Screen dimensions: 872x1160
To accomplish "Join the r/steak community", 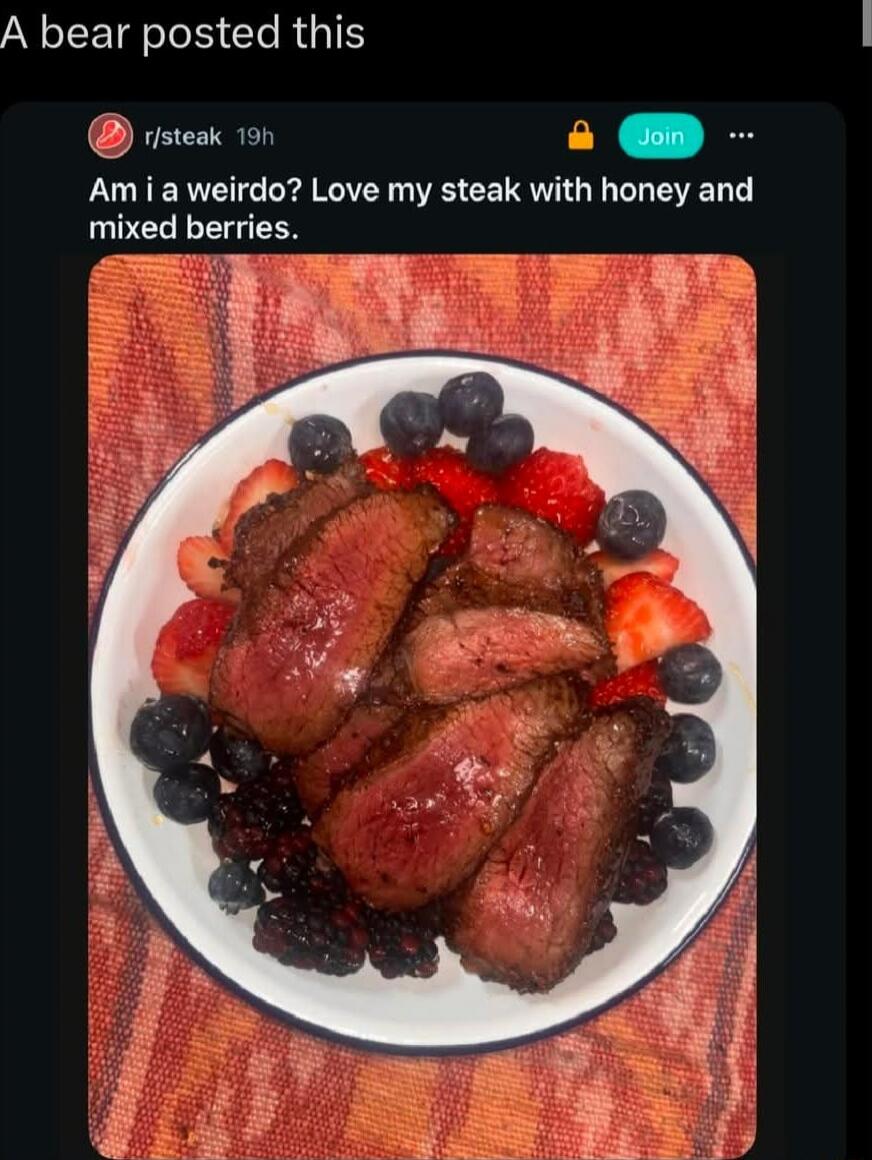I will pyautogui.click(x=661, y=136).
